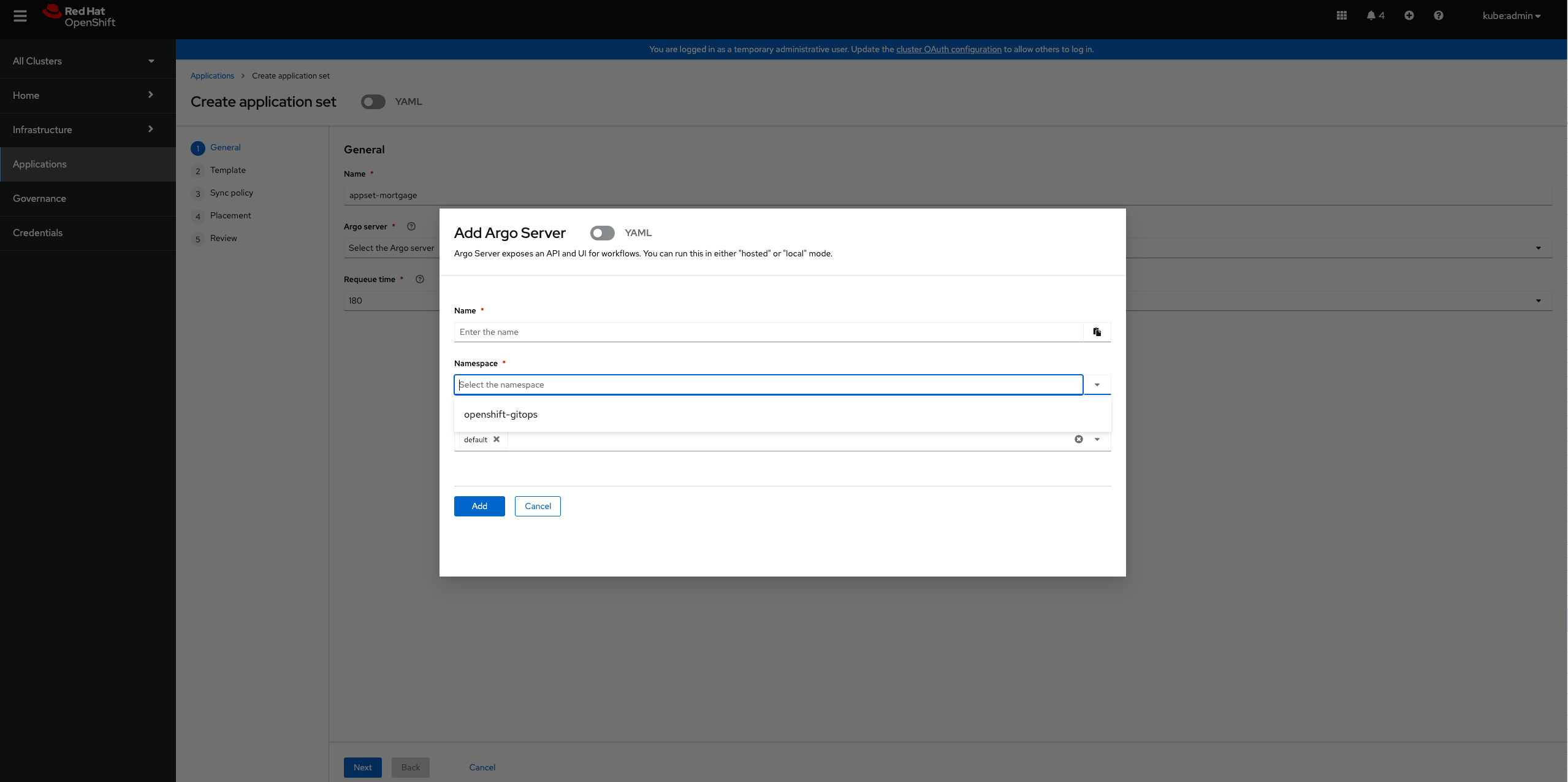Toggle YAML switch in Add Argo Server dialog
Screen dimensions: 1568x782
click(602, 233)
